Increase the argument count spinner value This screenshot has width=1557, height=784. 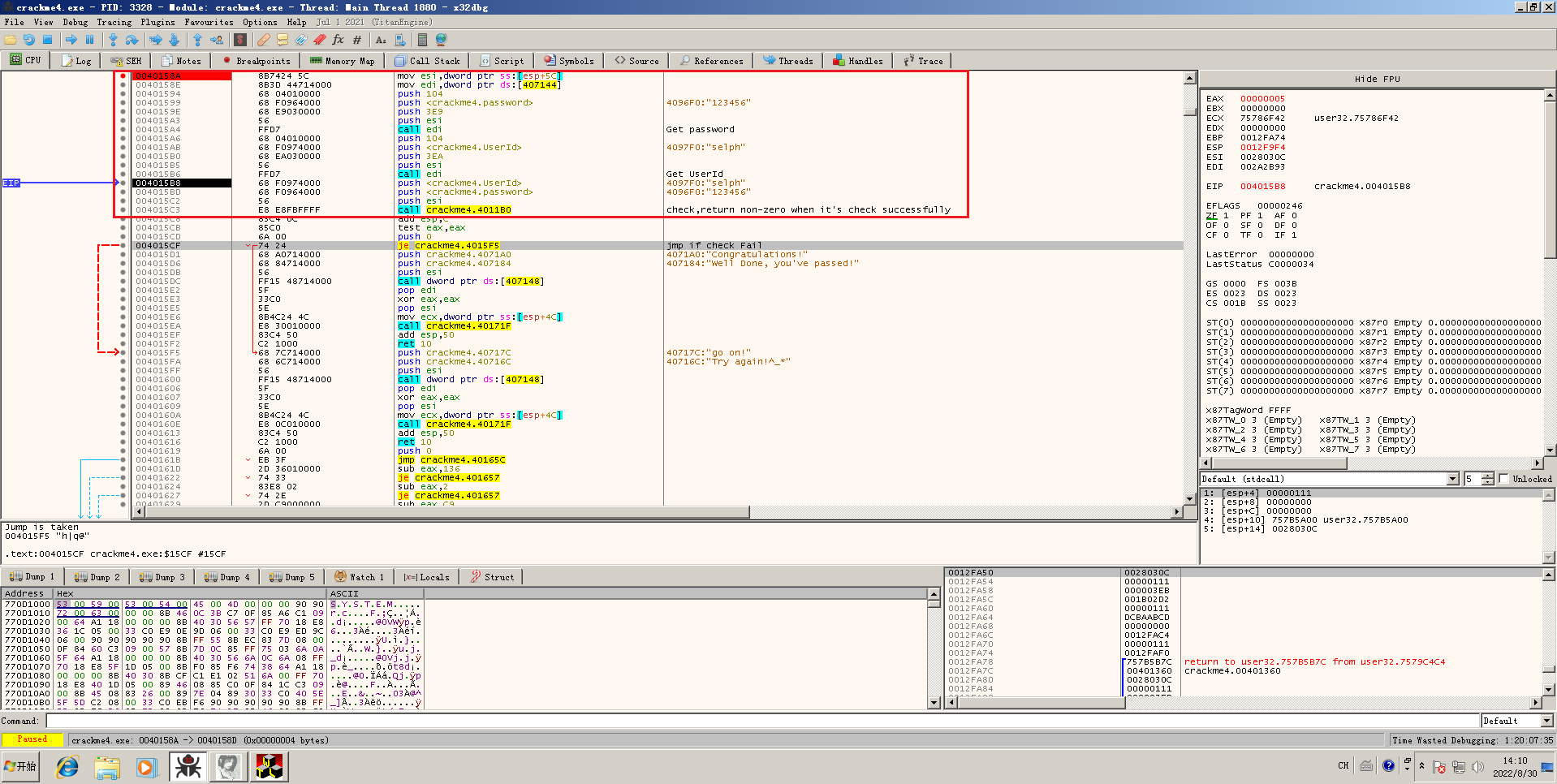pos(1487,476)
